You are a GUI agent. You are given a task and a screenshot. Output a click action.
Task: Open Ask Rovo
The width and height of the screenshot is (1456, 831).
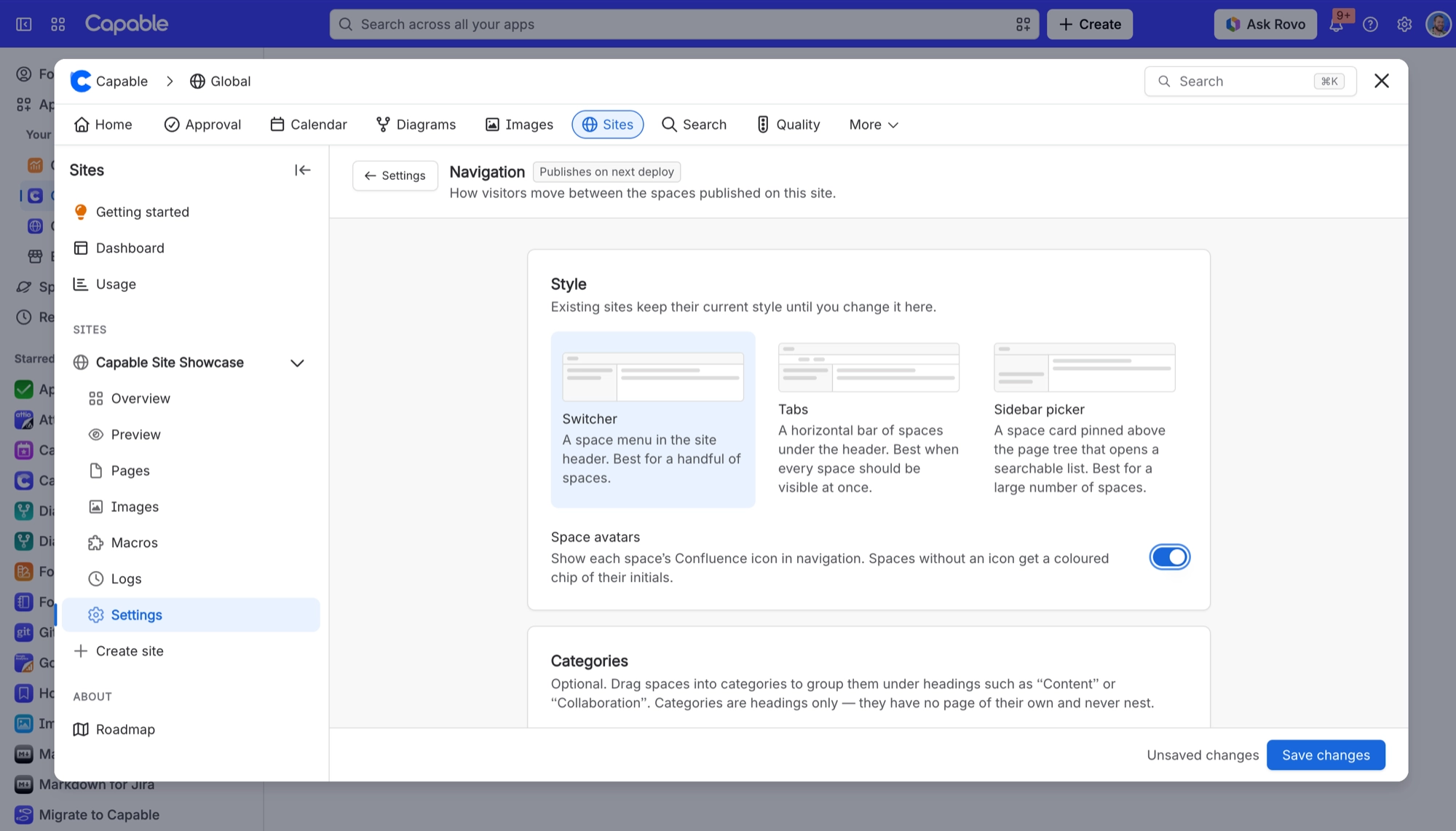click(x=1265, y=24)
